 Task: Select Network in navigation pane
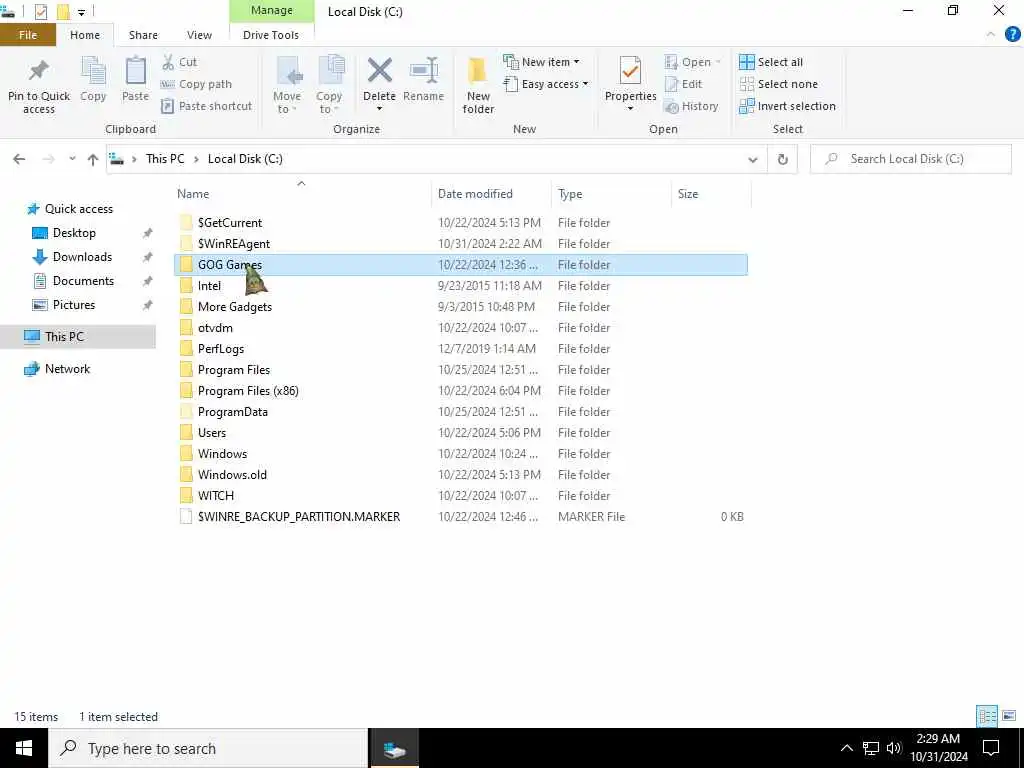67,369
